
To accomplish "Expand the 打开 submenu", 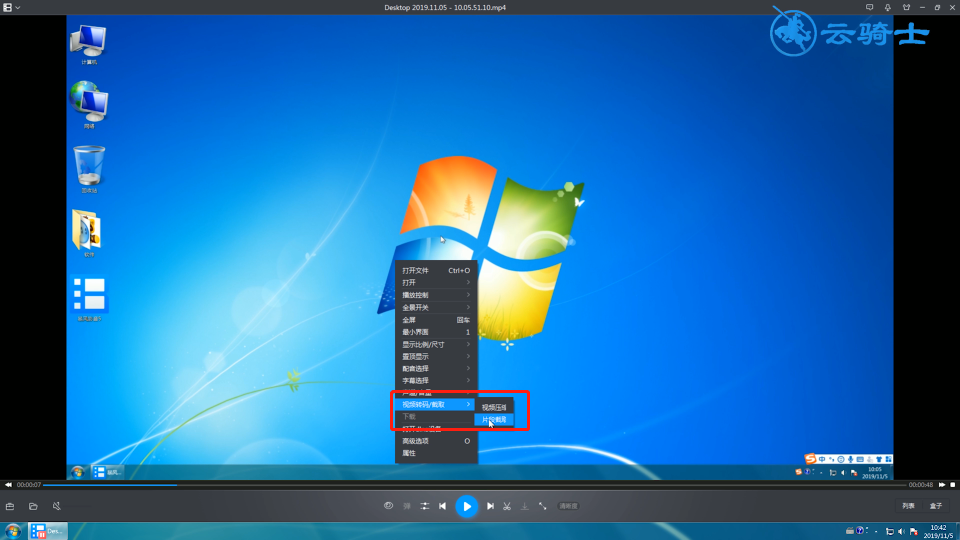I will 436,283.
